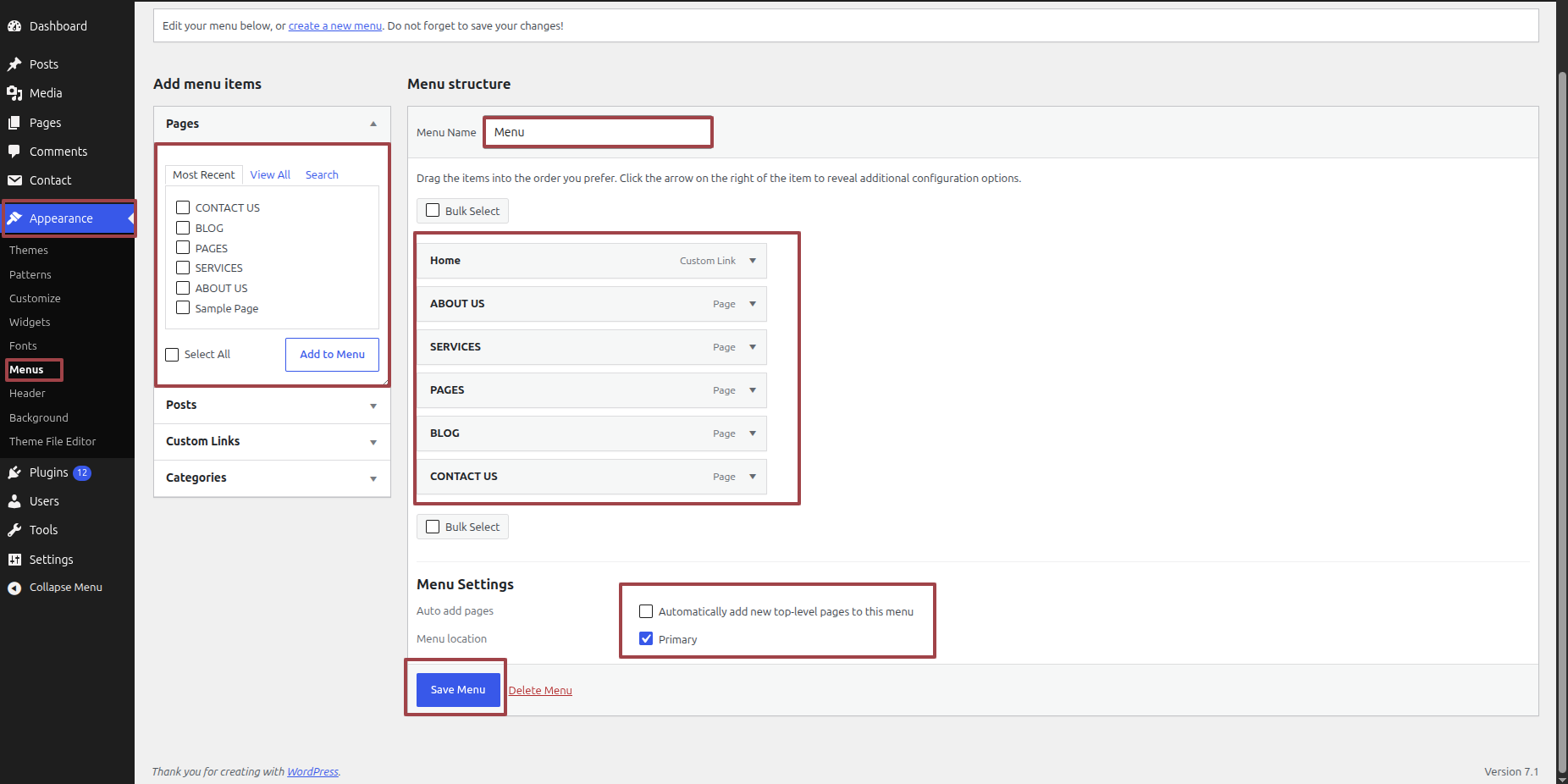The height and width of the screenshot is (784, 1568).
Task: Open the Plugins plug icon
Action: [14, 472]
